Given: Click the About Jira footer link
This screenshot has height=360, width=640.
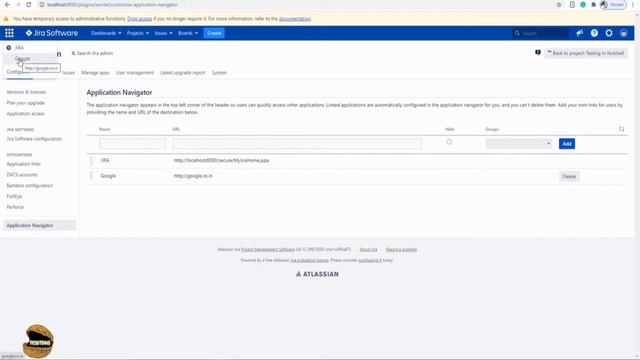Looking at the screenshot, I should [x=368, y=249].
